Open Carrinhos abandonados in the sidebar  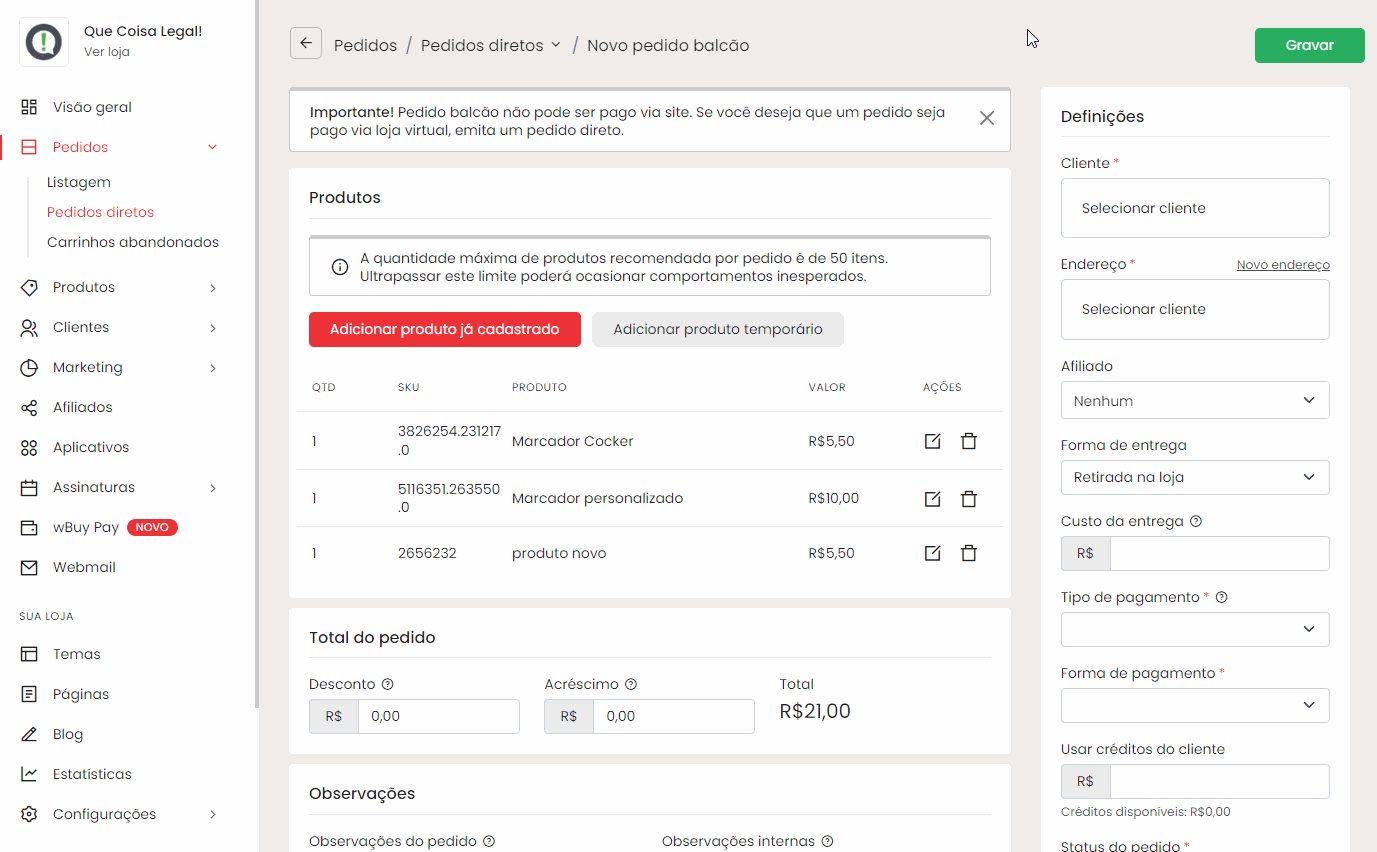pyautogui.click(x=132, y=242)
